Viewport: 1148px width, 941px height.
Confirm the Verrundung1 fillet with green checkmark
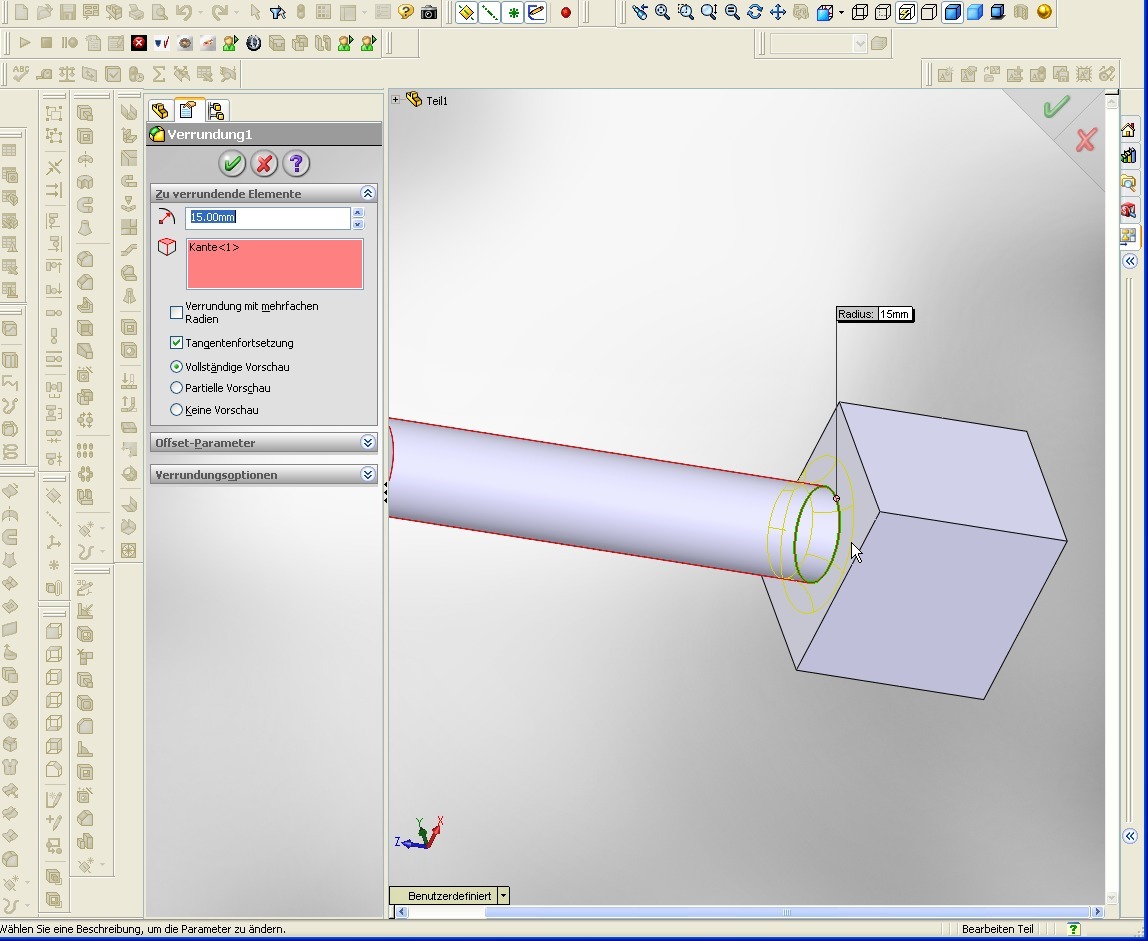(232, 164)
